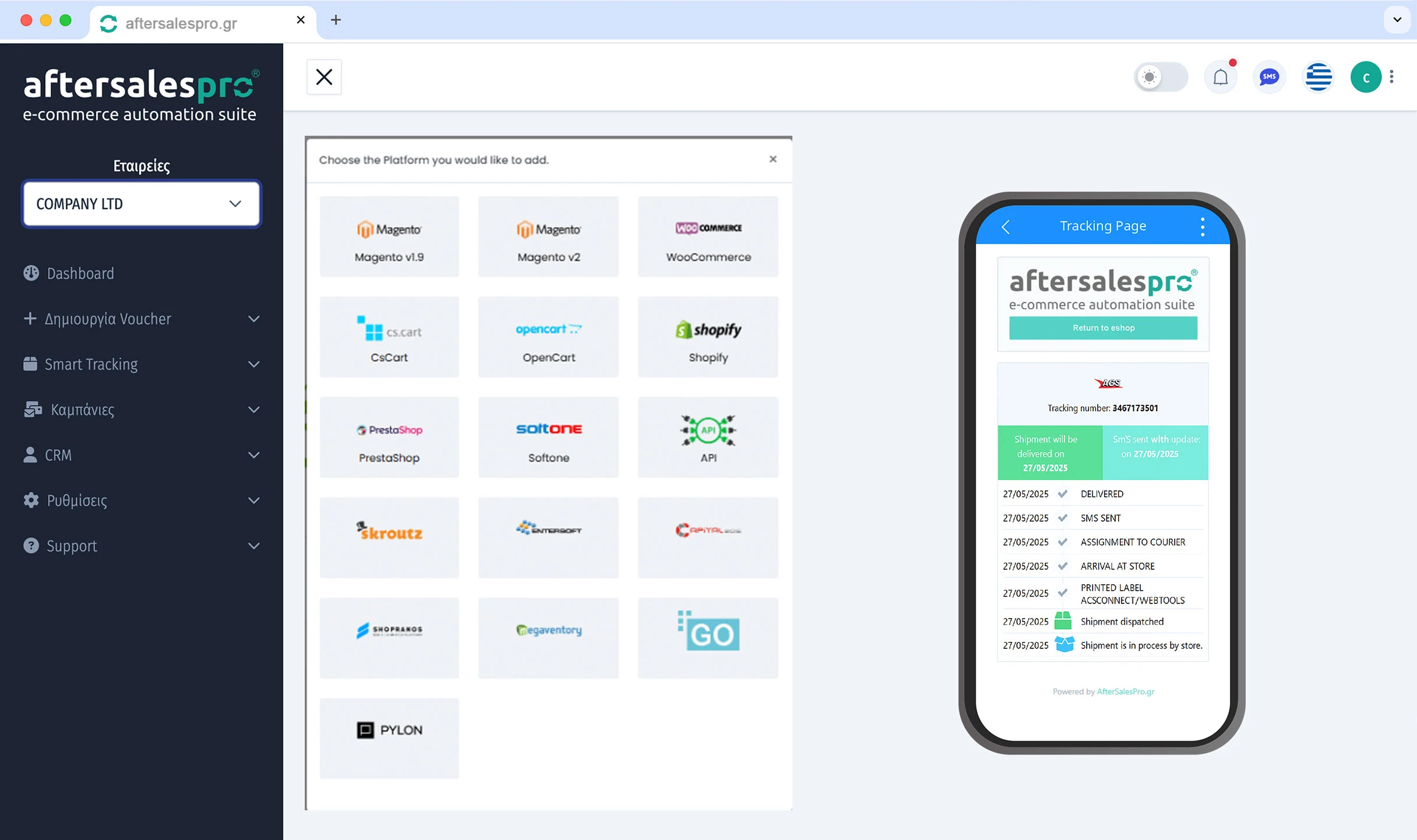Screen dimensions: 1417x840
Task: Change language via Greek flag icon
Action: click(1319, 77)
